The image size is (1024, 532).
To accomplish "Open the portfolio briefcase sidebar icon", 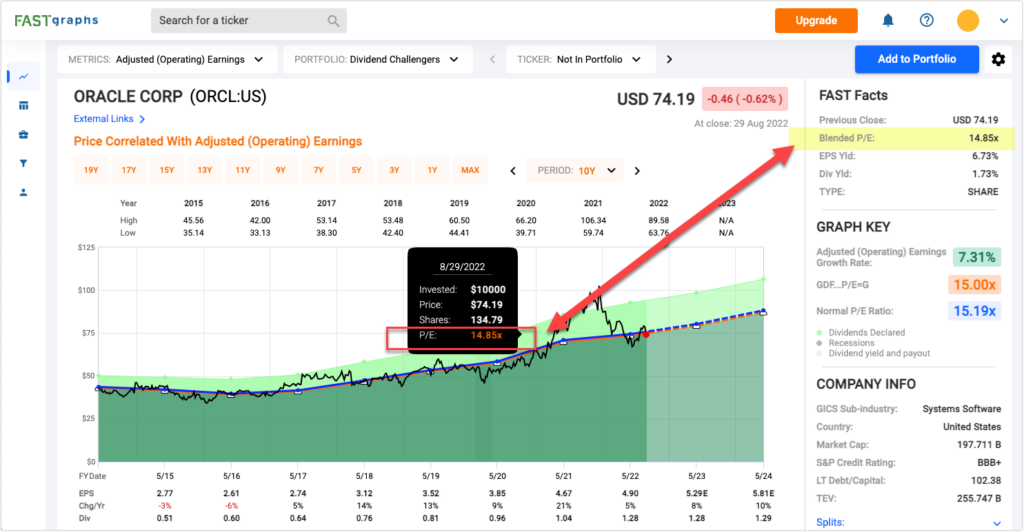I will coord(24,134).
